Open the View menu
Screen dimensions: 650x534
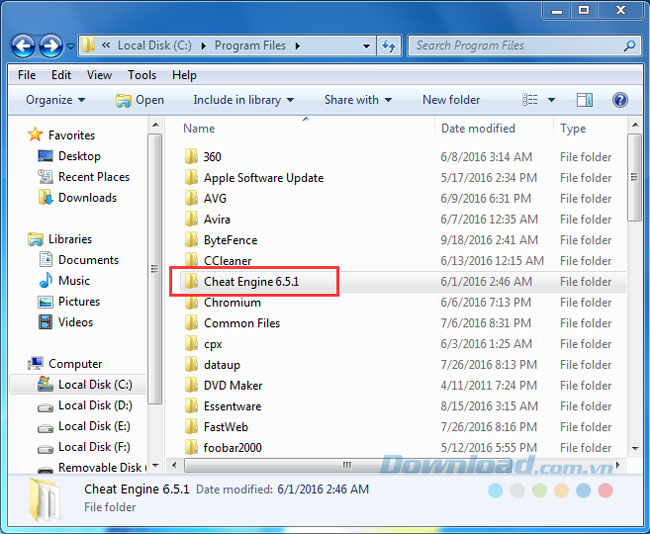(x=99, y=75)
